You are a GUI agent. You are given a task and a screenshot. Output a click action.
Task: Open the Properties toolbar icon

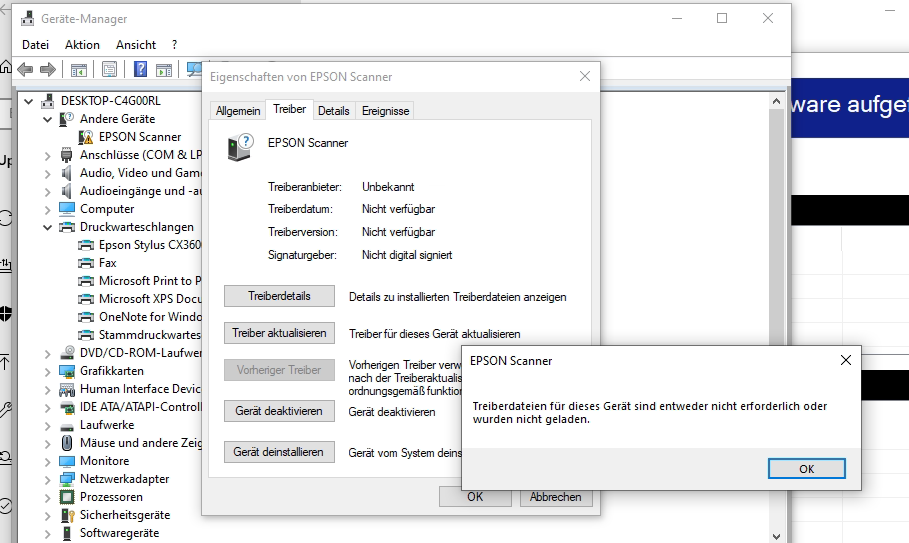point(109,70)
